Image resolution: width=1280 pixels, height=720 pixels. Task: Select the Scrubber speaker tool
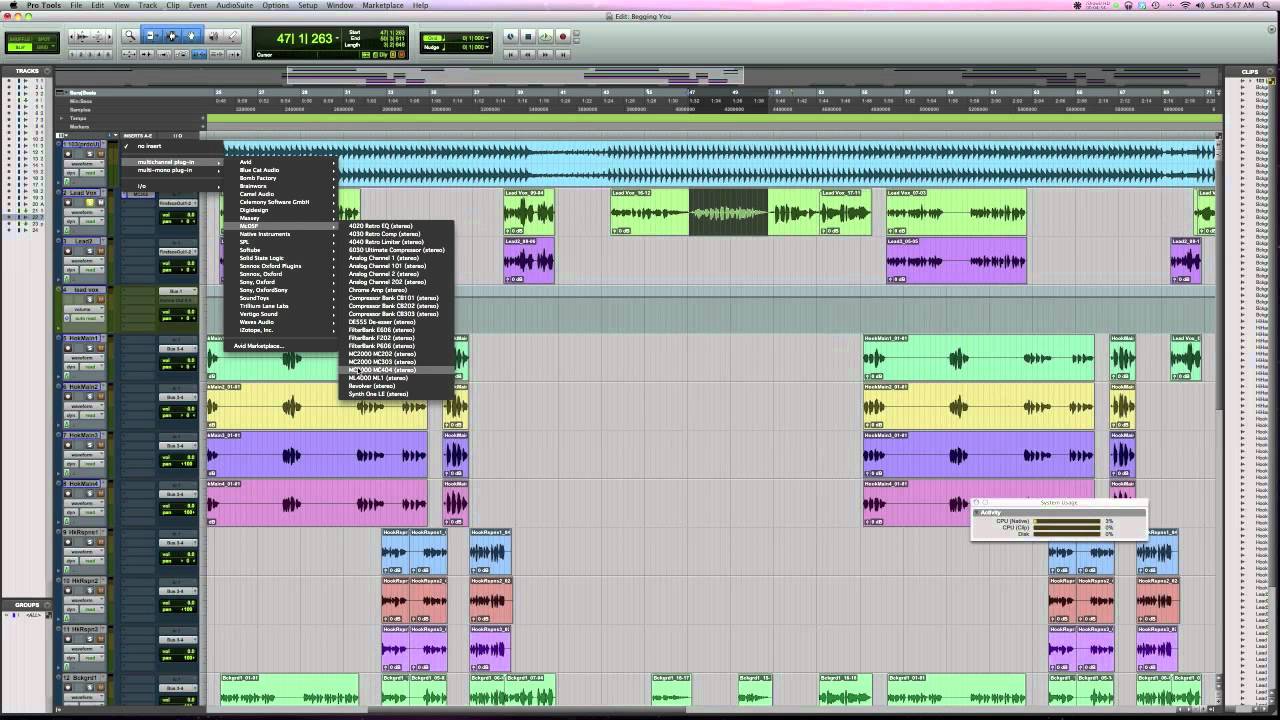[x=214, y=36]
